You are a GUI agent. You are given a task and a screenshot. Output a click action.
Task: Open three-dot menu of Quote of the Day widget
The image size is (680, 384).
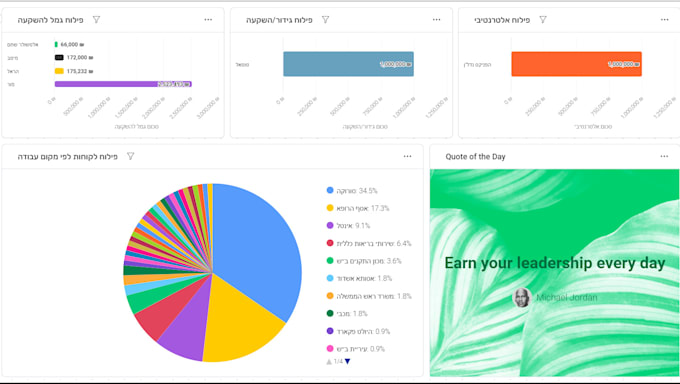[x=664, y=156]
